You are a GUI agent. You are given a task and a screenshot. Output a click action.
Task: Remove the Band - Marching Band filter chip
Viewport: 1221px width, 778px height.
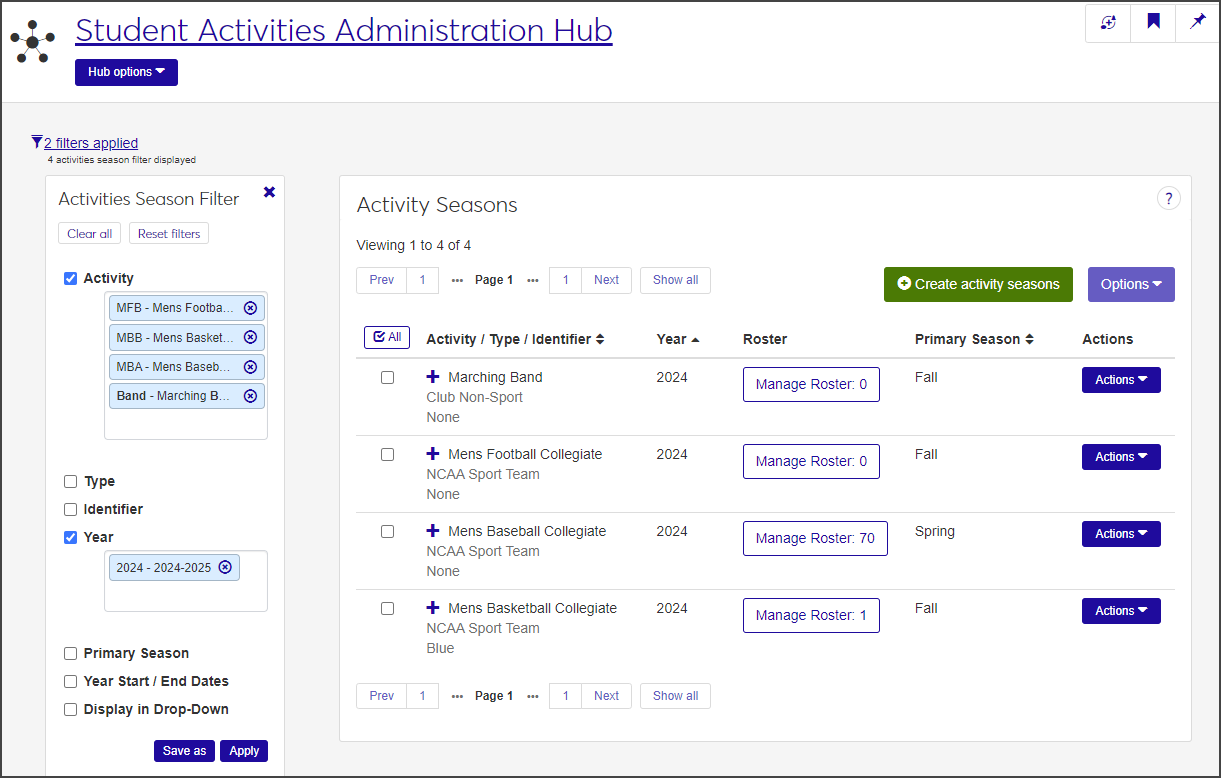pos(250,396)
